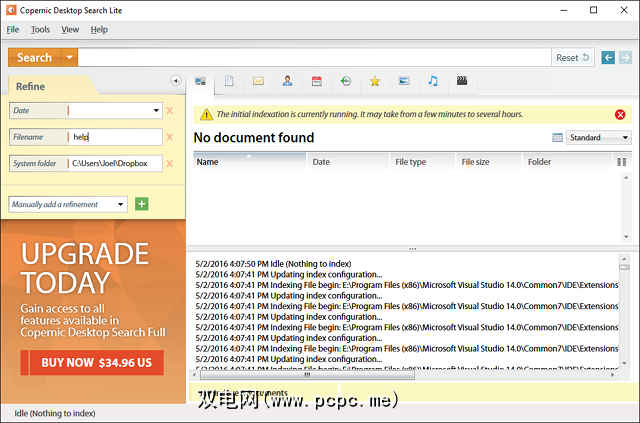Image resolution: width=640 pixels, height=423 pixels.
Task: Click the Filename field containing help
Action: (115, 137)
